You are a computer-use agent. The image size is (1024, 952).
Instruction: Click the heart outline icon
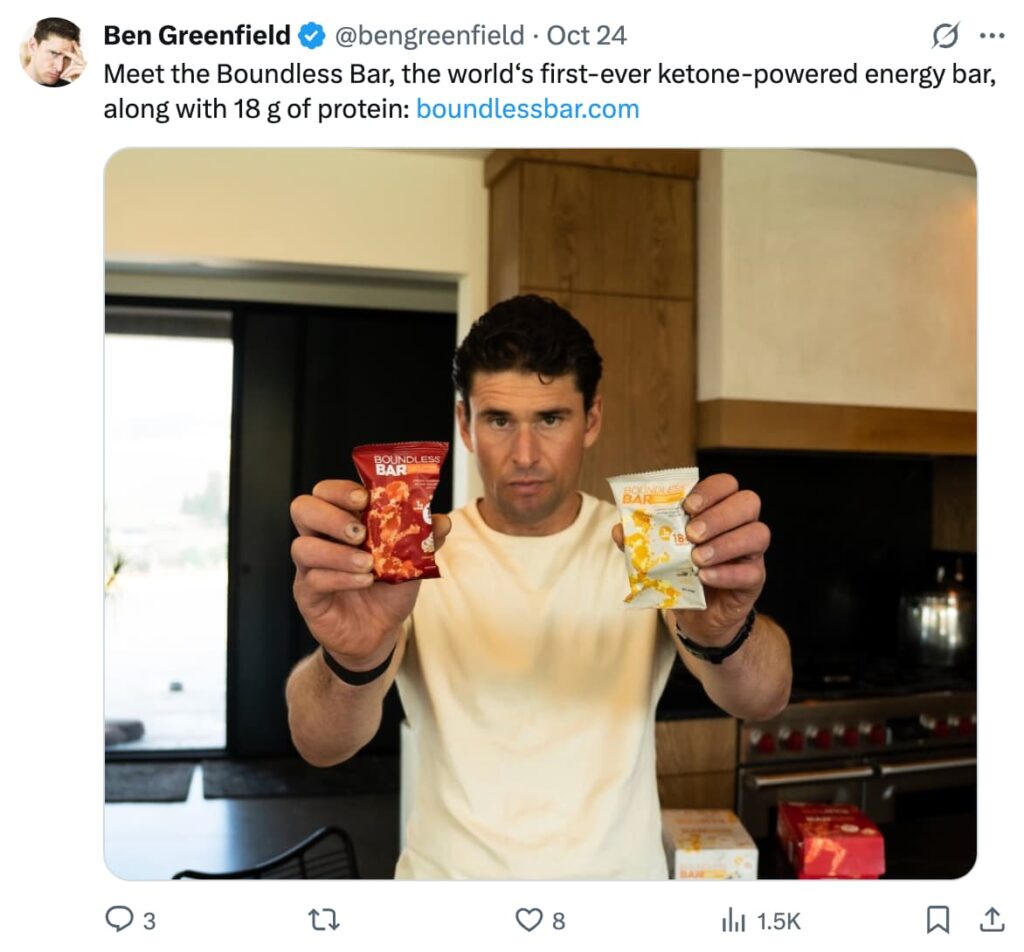point(532,921)
